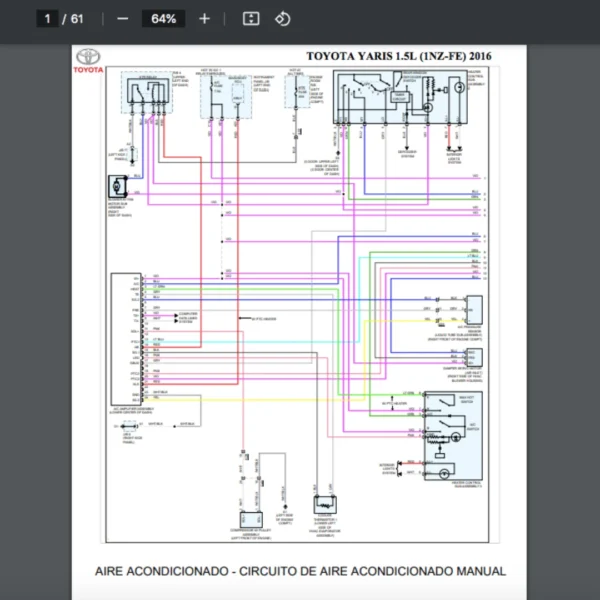Viewport: 600px width, 600px height.
Task: Click the zoom in plus button
Action: click(x=204, y=19)
